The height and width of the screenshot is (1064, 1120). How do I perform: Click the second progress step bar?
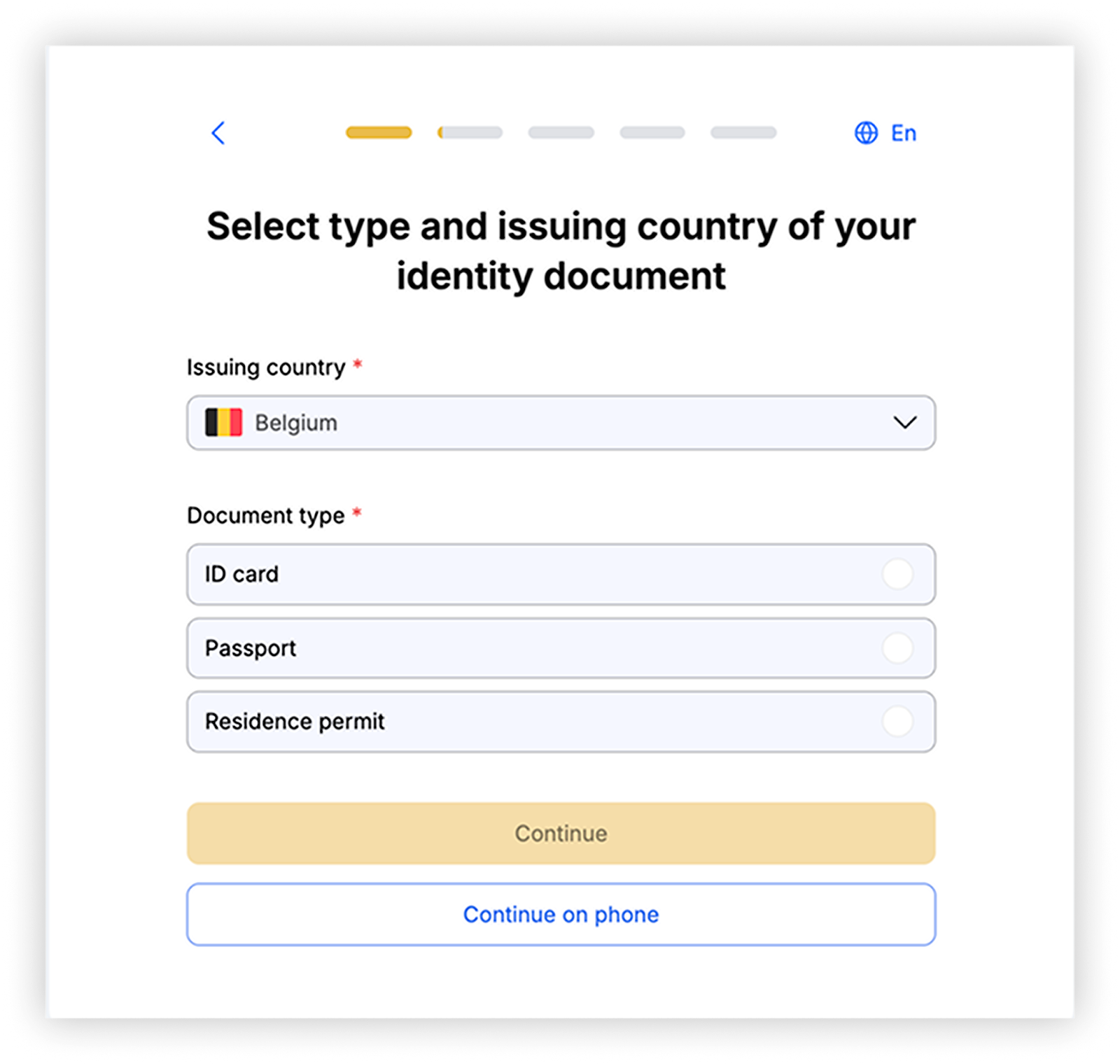click(x=470, y=133)
